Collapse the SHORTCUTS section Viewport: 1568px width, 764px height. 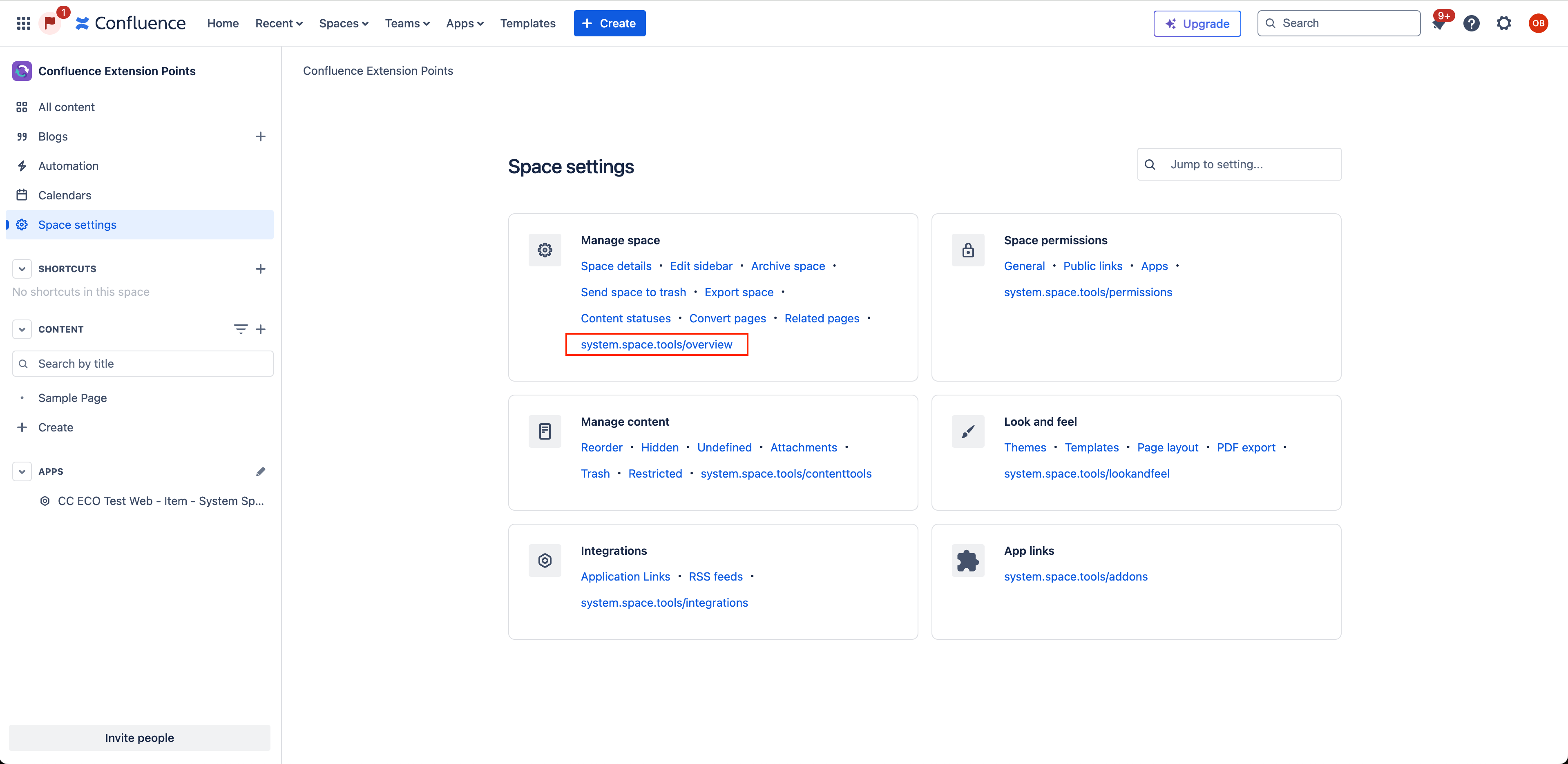22,268
